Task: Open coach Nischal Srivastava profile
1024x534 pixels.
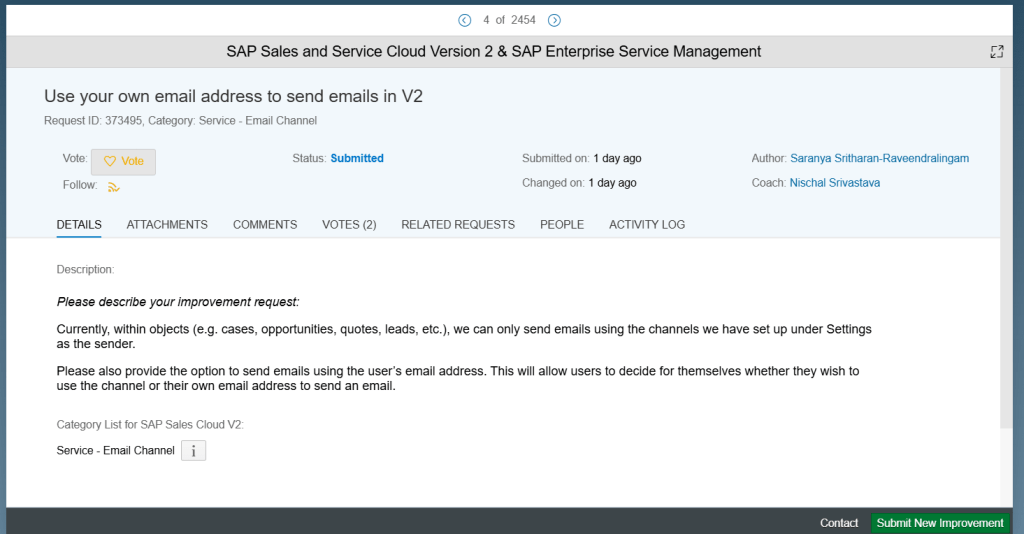Action: [x=835, y=183]
